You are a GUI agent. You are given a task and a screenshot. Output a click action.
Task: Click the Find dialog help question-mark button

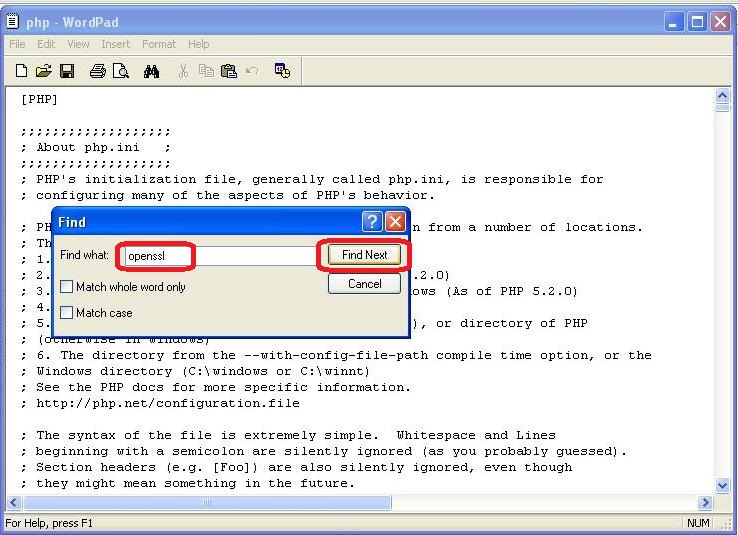pyautogui.click(x=372, y=221)
